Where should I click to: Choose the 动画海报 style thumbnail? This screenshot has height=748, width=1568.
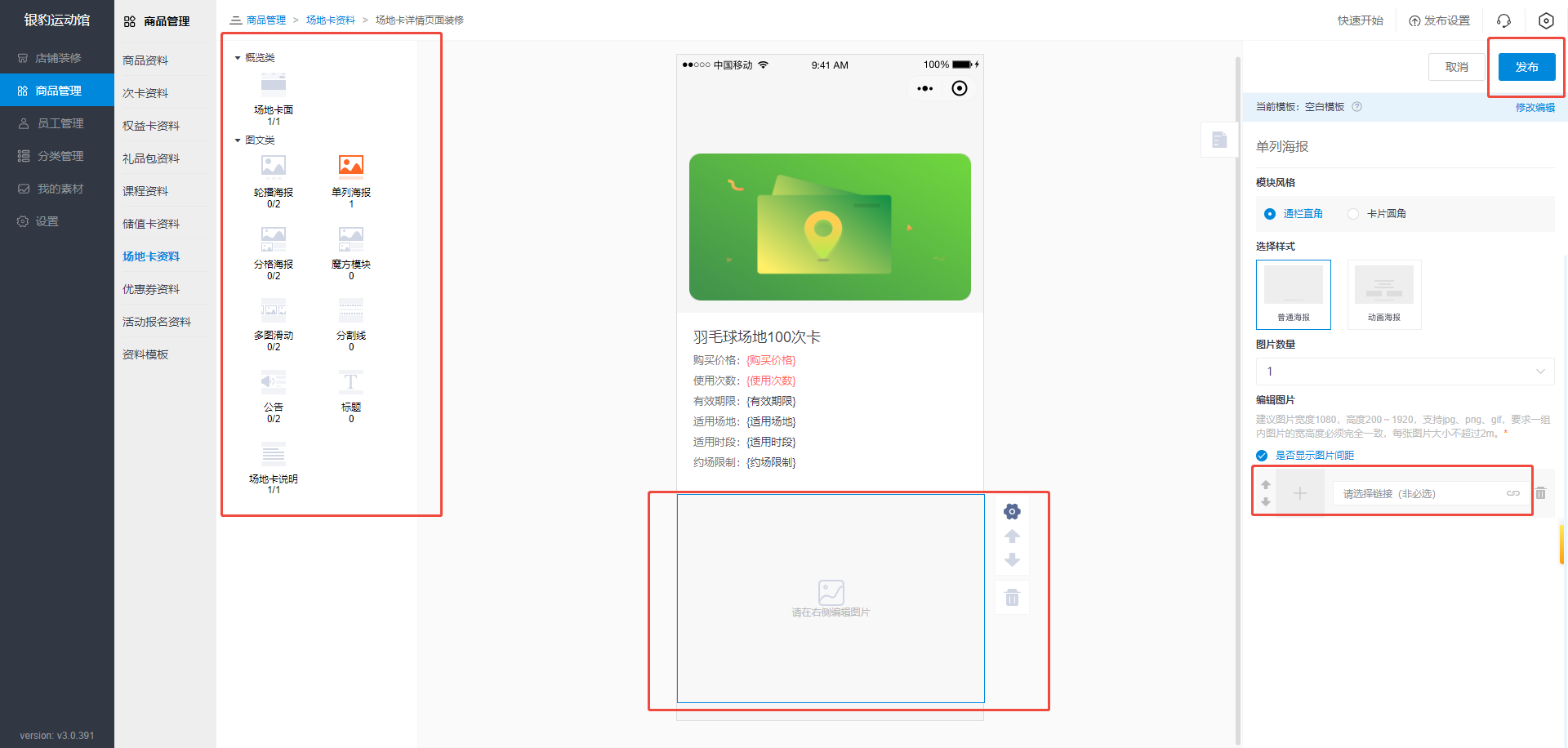coord(1383,294)
